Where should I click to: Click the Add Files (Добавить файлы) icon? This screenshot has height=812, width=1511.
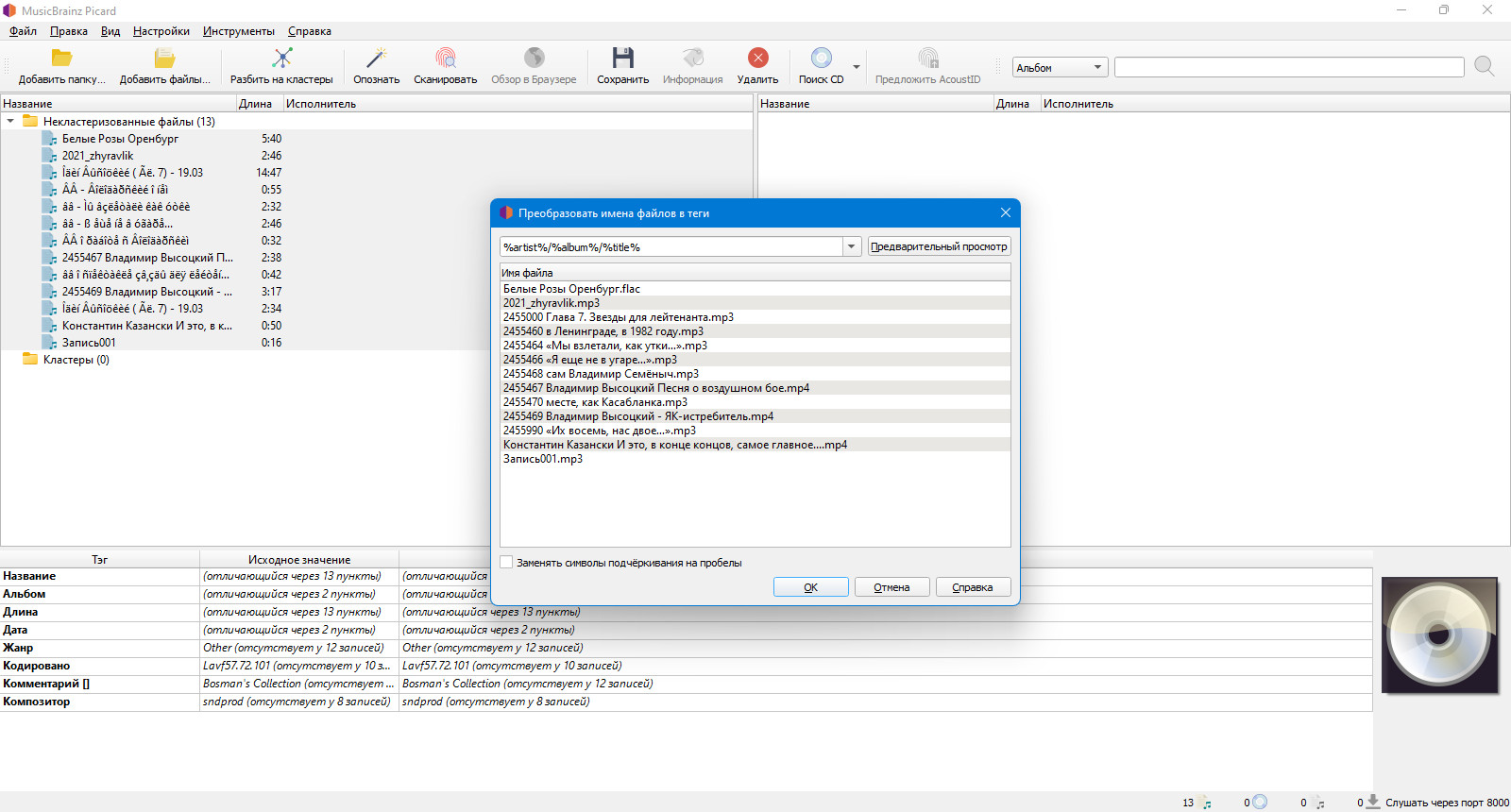point(164,58)
